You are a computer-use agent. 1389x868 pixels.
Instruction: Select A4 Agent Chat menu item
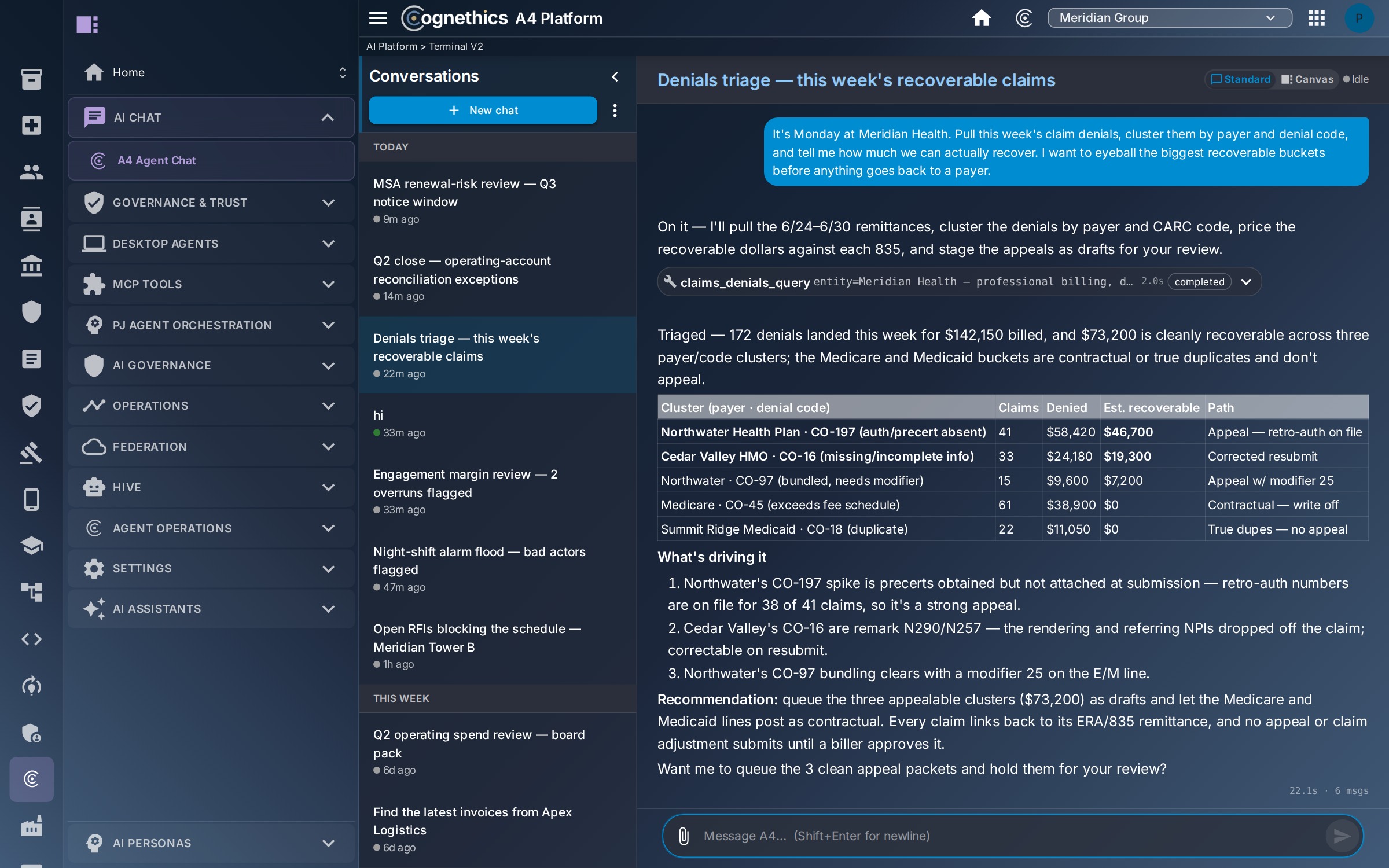[x=211, y=160]
